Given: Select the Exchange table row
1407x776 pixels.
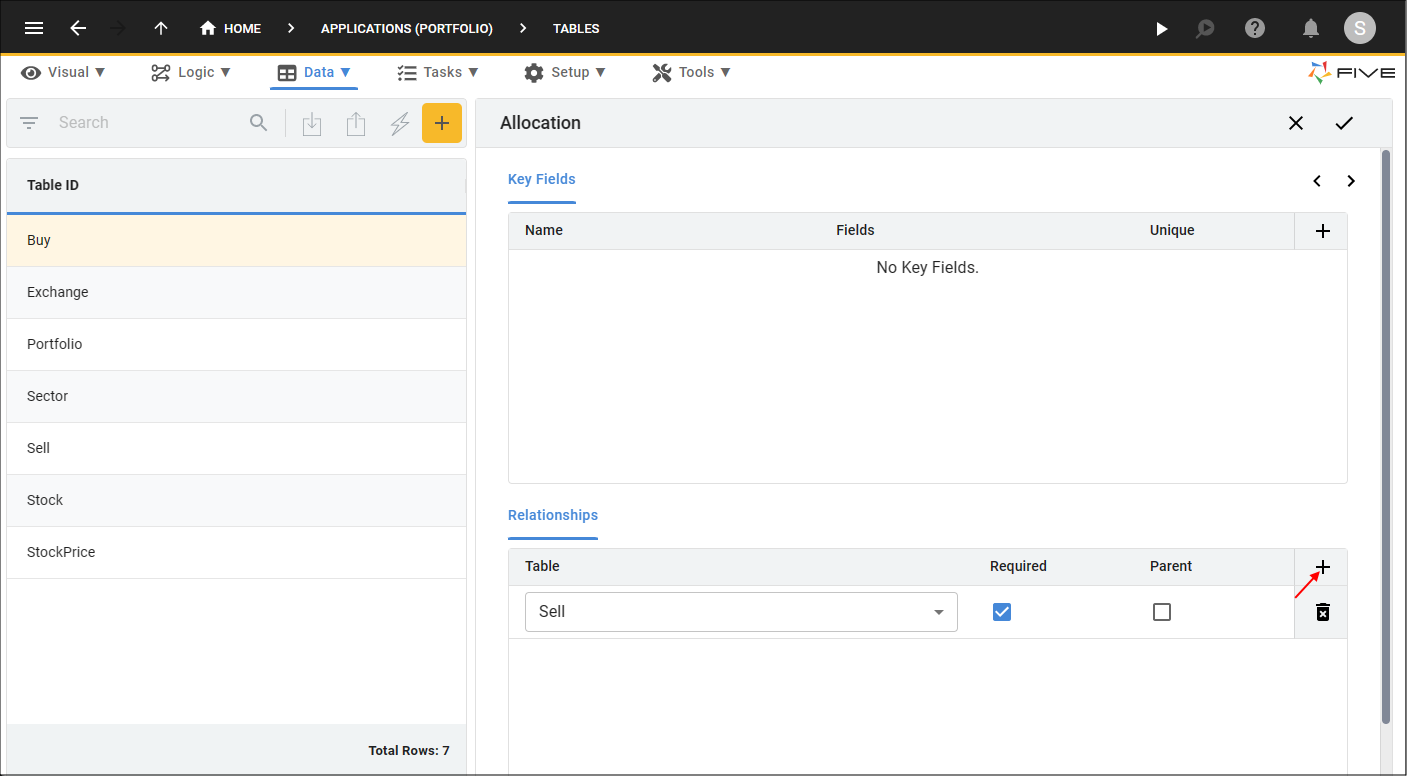Looking at the screenshot, I should point(236,292).
